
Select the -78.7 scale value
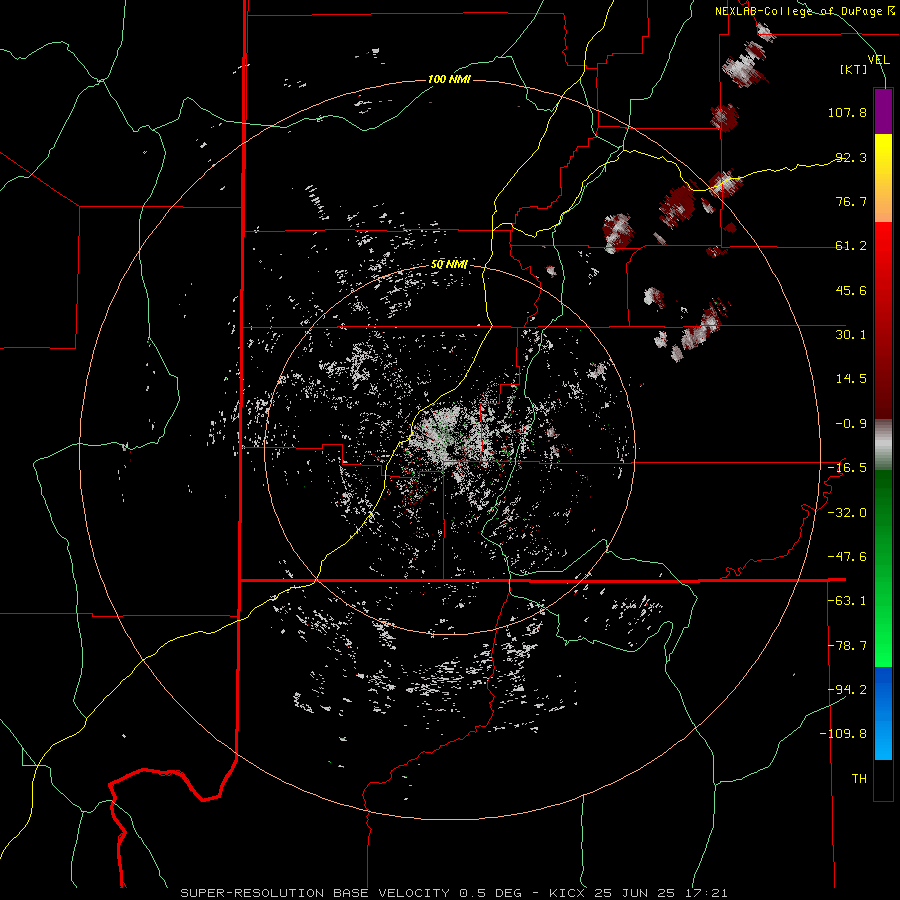(x=847, y=646)
